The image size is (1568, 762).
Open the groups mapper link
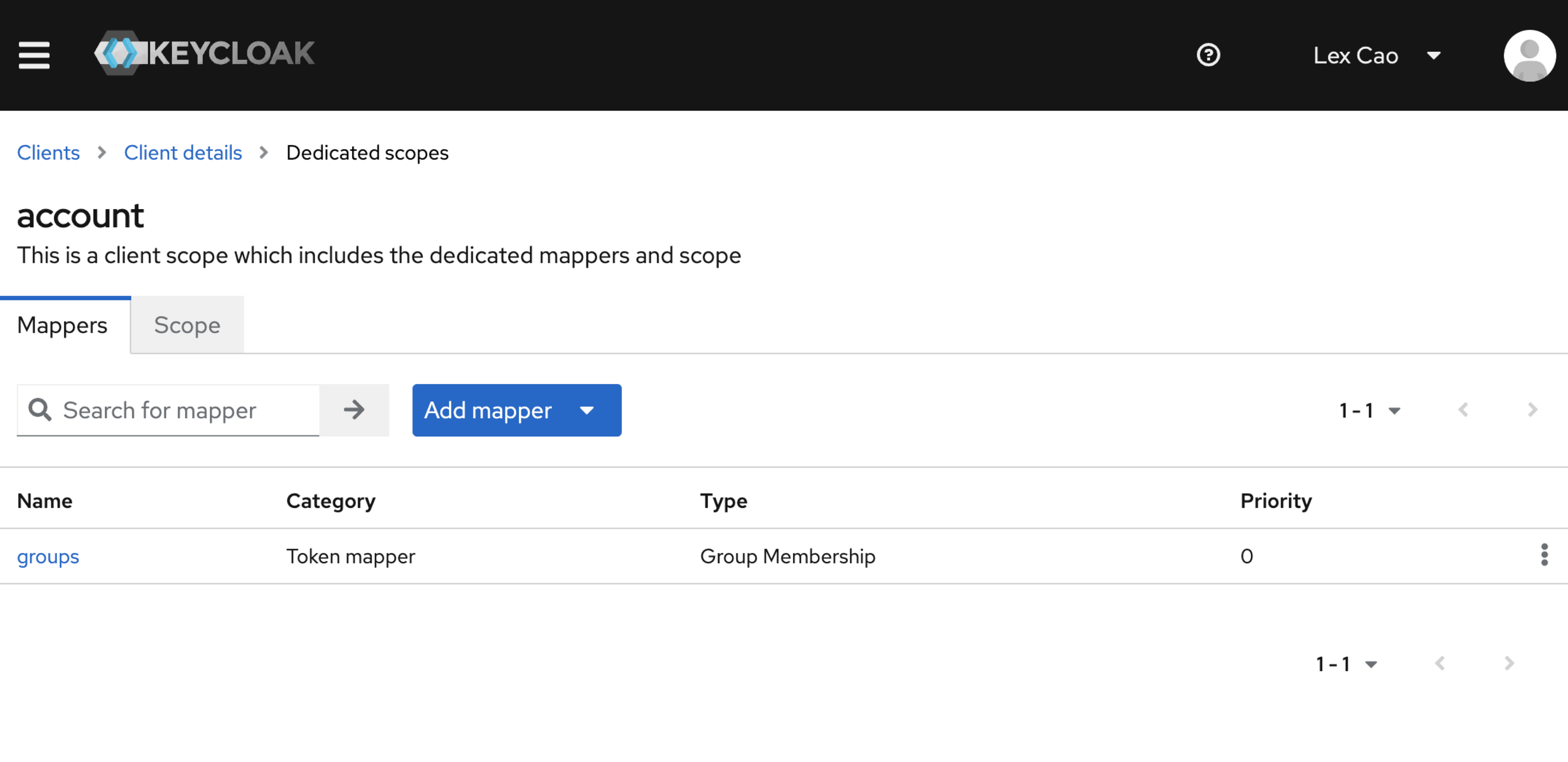point(48,556)
